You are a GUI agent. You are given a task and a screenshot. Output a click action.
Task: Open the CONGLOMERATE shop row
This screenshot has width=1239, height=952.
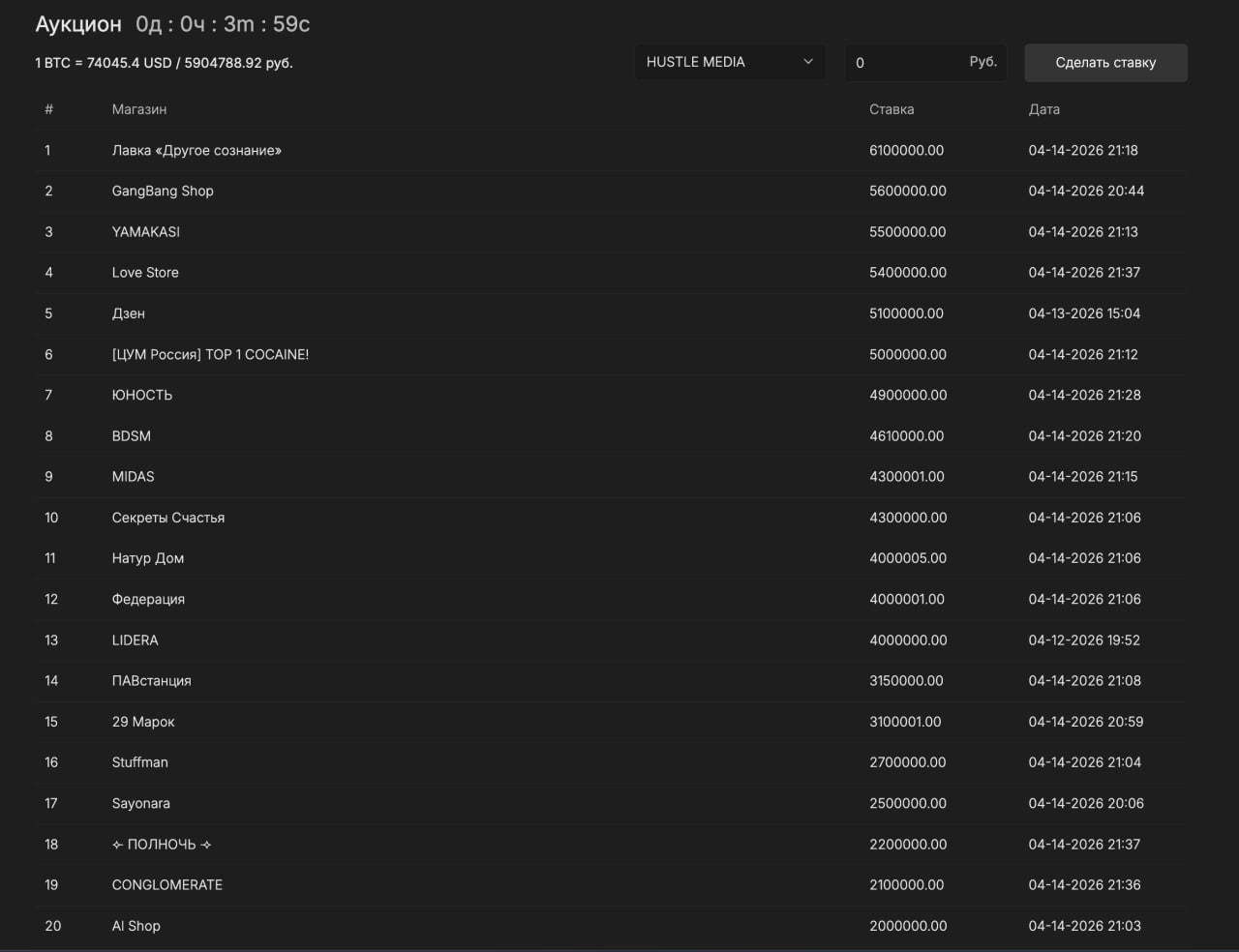(166, 885)
